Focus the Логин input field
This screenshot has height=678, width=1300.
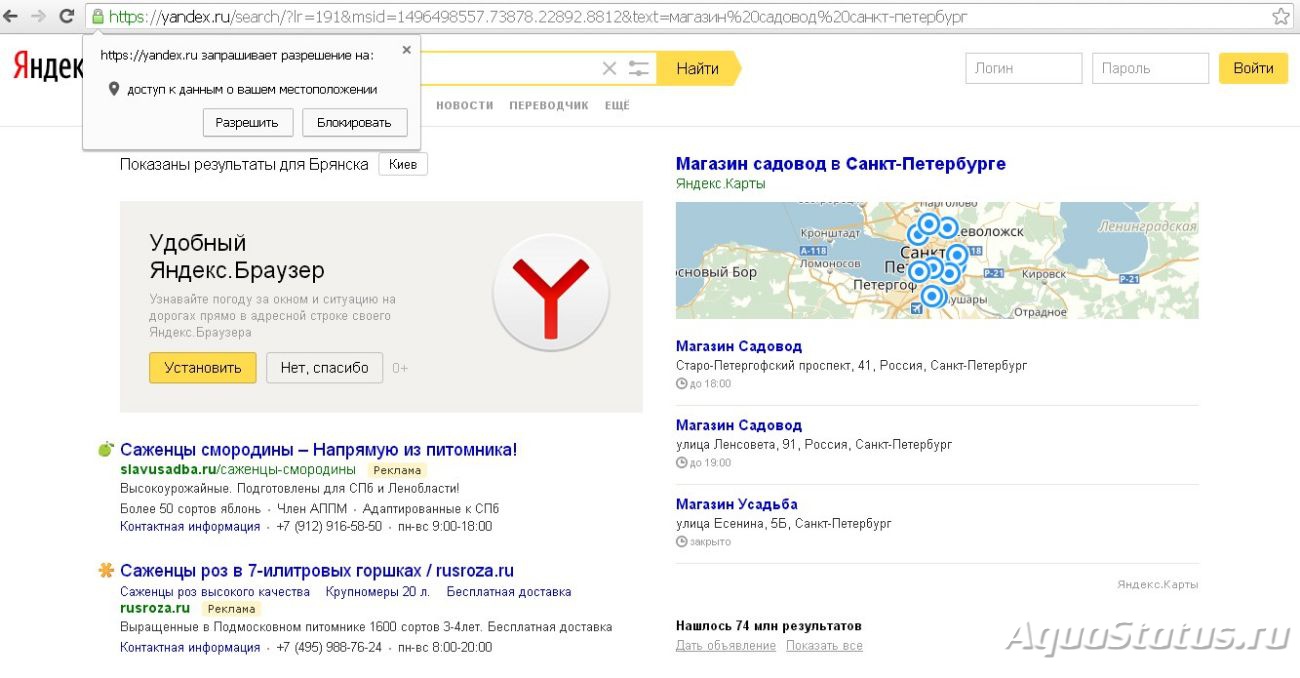pyautogui.click(x=1023, y=68)
